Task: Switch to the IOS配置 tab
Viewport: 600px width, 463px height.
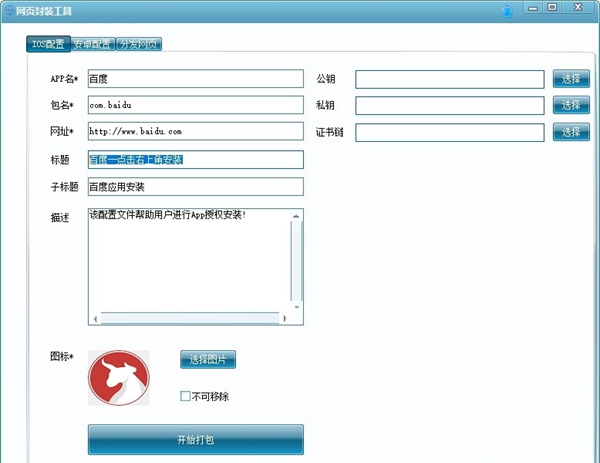Action: (x=48, y=44)
